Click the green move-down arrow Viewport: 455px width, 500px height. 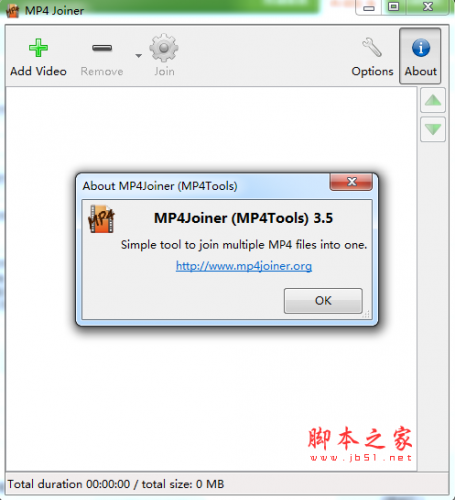[433, 129]
